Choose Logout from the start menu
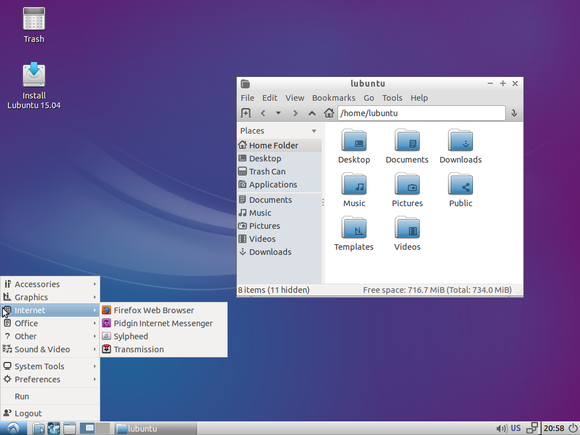 pos(50,414)
